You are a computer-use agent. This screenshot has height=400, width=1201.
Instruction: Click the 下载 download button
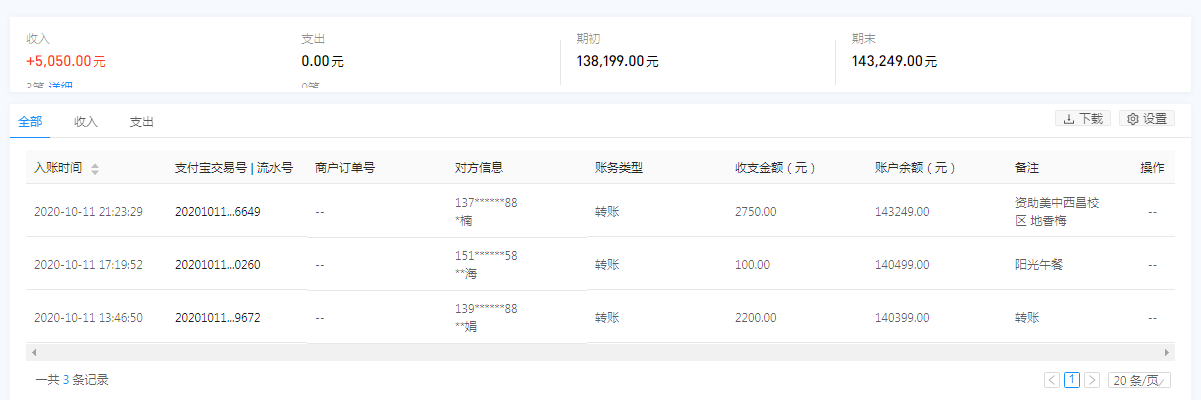pos(1083,119)
